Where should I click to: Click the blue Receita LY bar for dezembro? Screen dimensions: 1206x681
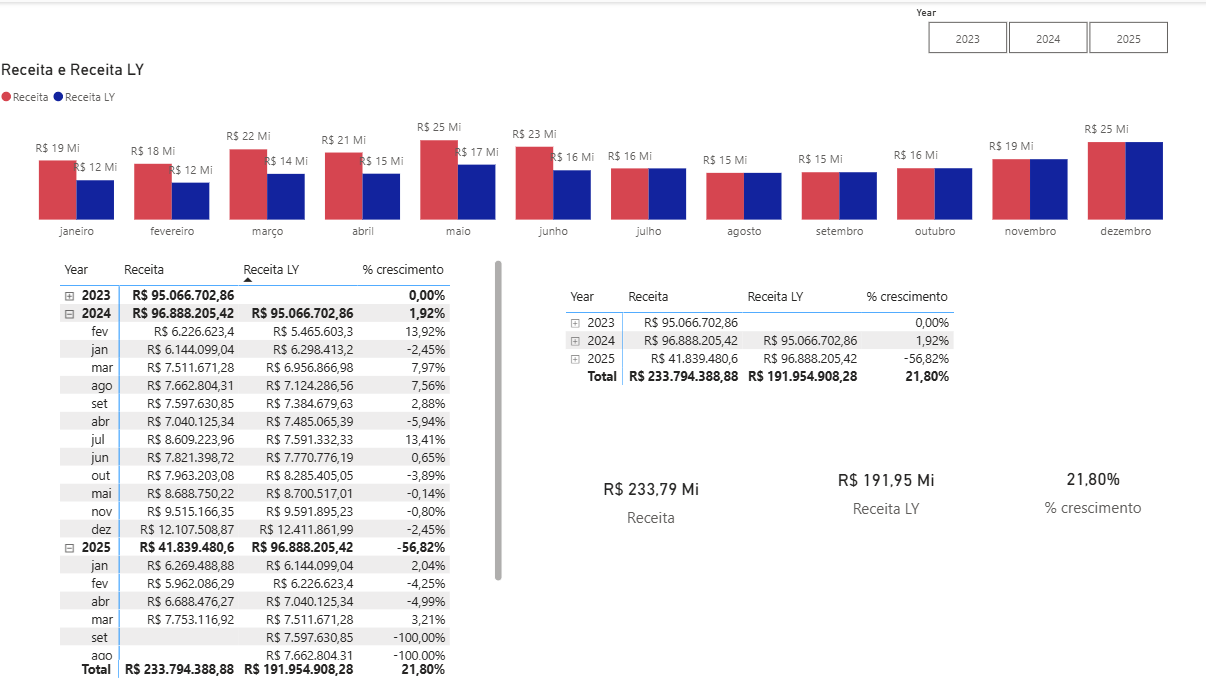pyautogui.click(x=1145, y=181)
